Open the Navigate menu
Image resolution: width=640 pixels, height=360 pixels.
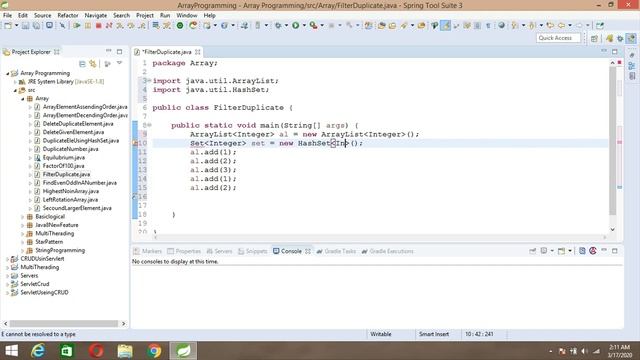(96, 15)
